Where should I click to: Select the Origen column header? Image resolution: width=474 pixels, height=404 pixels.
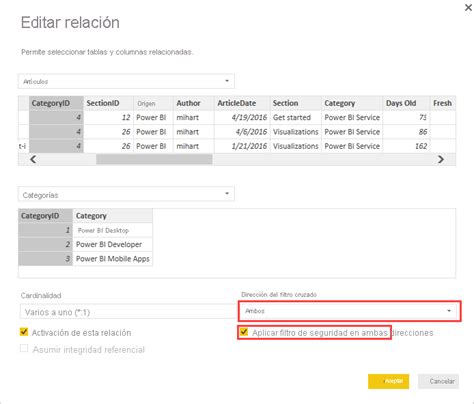[x=153, y=103]
